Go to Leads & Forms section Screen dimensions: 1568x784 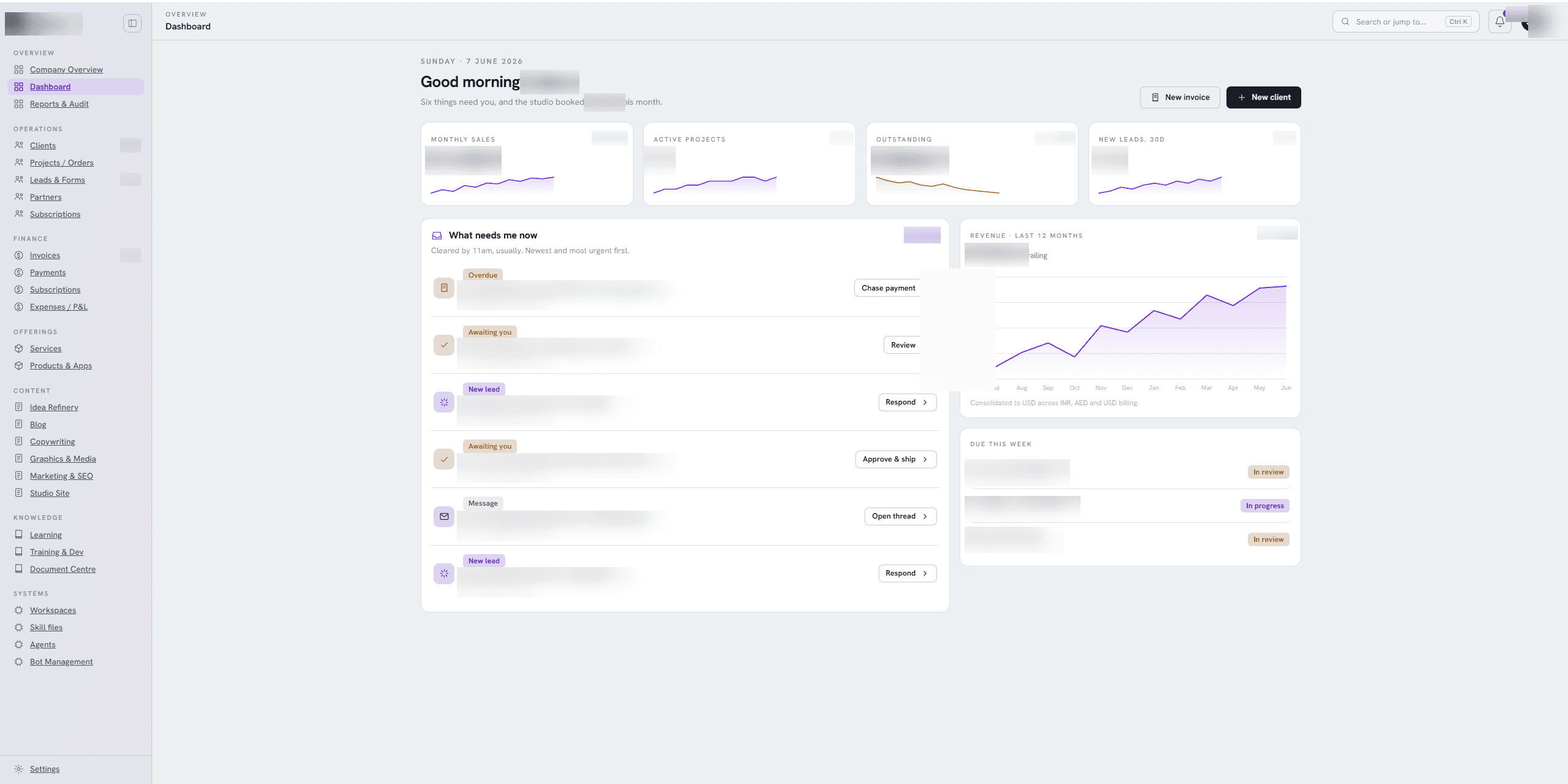(57, 180)
